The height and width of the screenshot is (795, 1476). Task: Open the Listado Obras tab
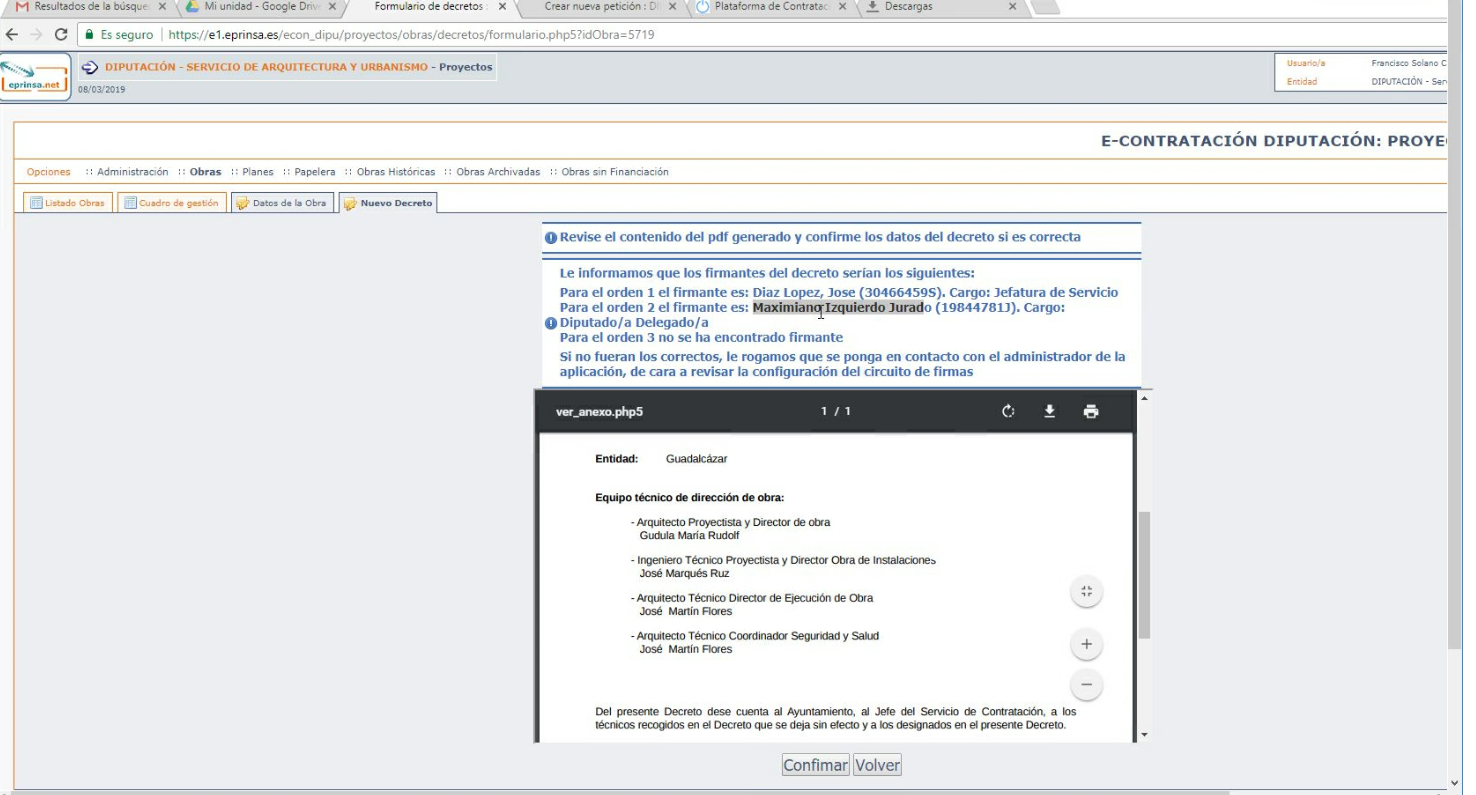pyautogui.click(x=67, y=203)
